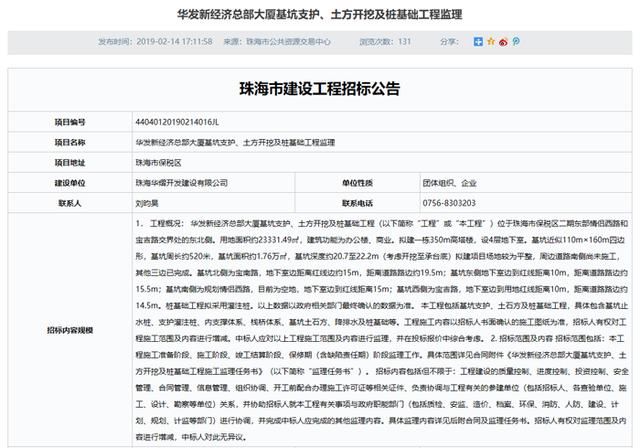640x448 pixels.
Task: Click the 联系电话 label
Action: (x=357, y=203)
